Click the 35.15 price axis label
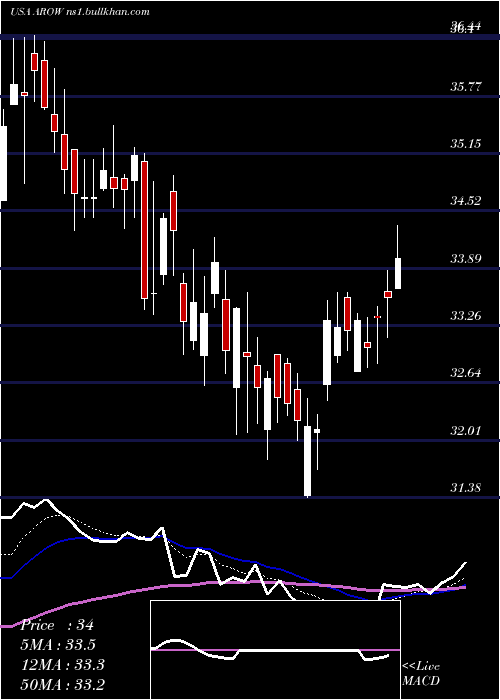 tap(466, 144)
